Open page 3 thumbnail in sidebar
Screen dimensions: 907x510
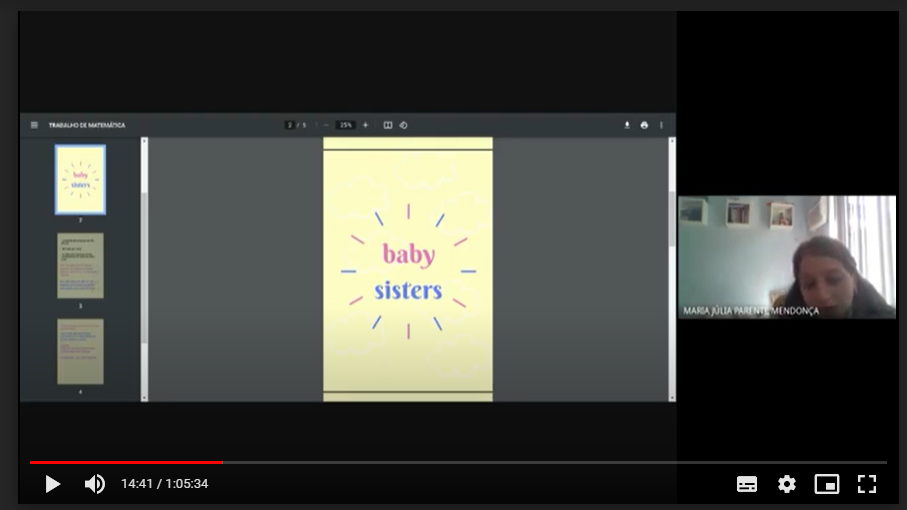pos(80,265)
